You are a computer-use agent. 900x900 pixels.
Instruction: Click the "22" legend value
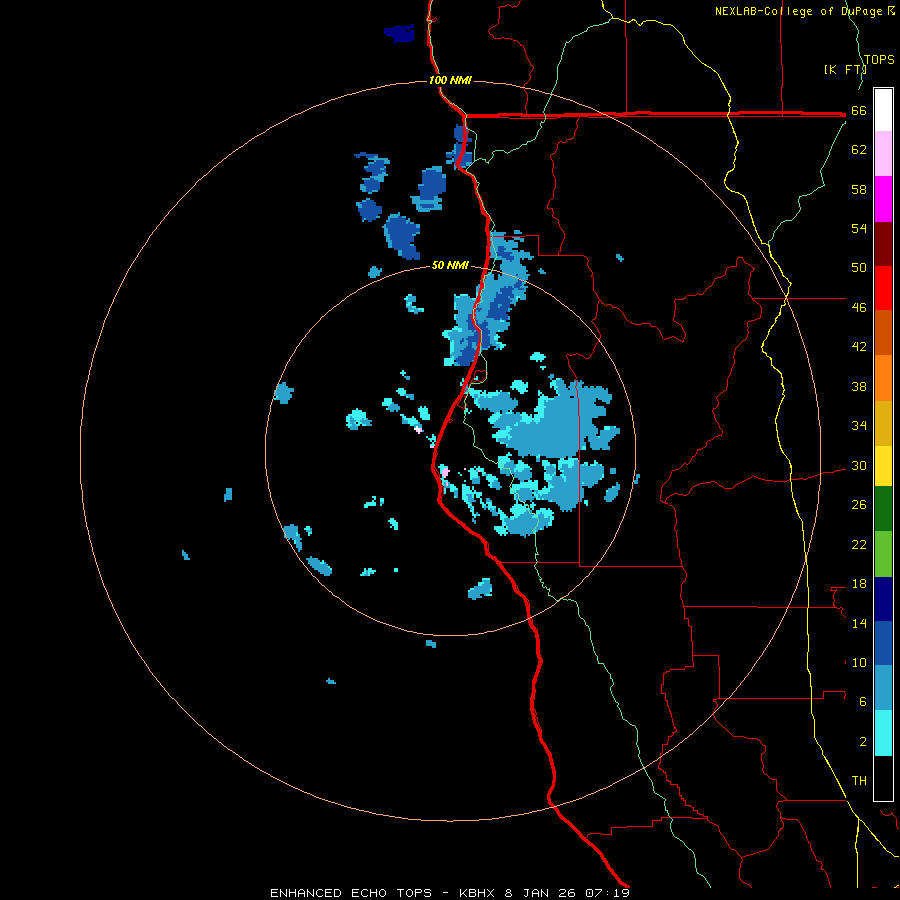tap(859, 544)
